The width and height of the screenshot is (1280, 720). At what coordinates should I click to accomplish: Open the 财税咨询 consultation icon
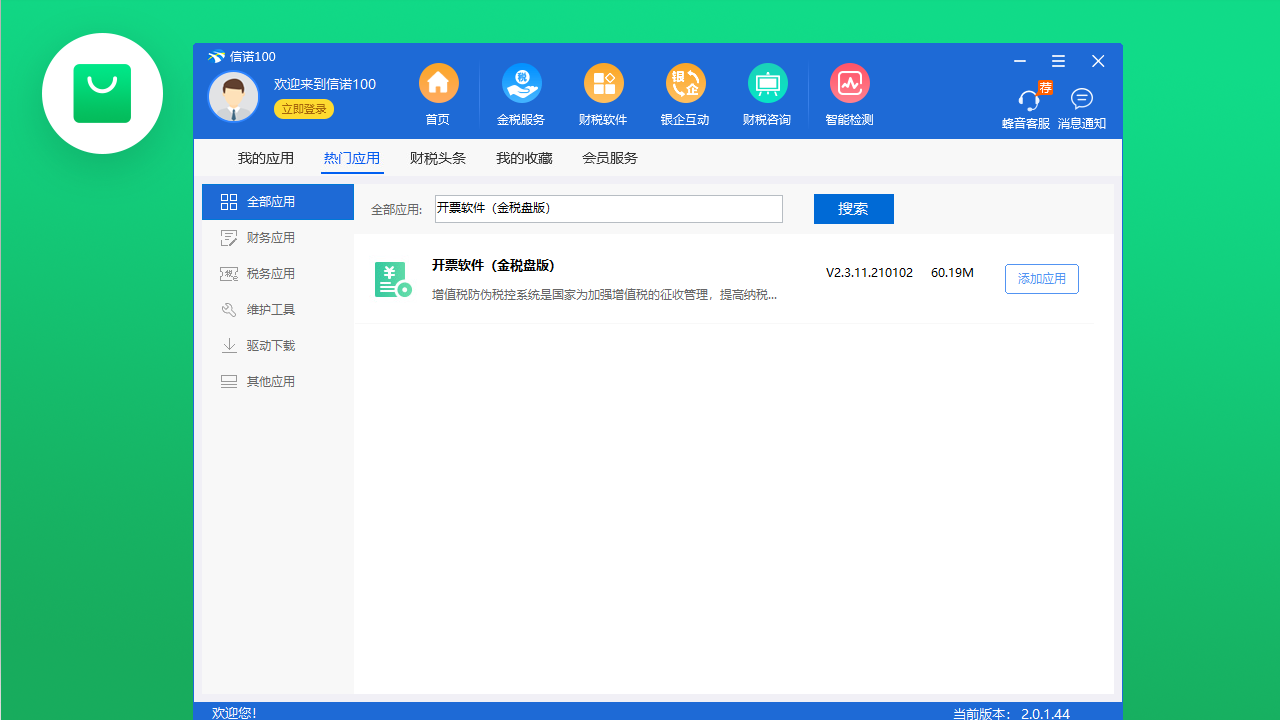click(x=767, y=95)
